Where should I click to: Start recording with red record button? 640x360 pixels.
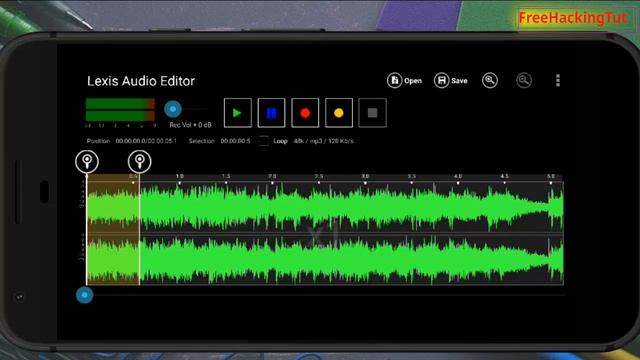click(305, 113)
